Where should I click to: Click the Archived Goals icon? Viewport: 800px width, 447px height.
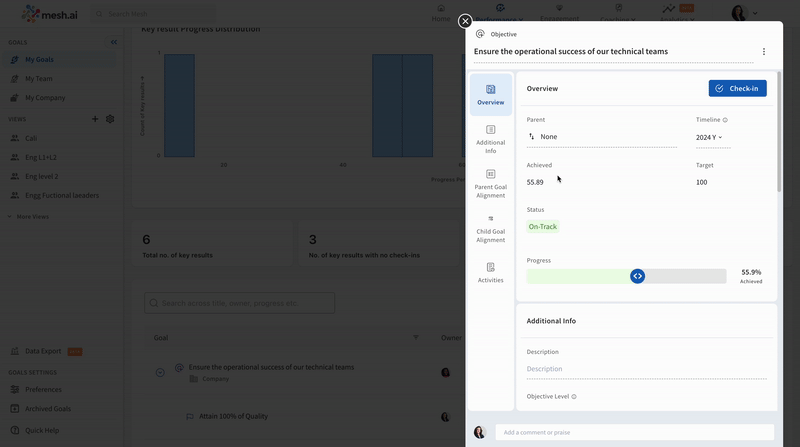14,409
